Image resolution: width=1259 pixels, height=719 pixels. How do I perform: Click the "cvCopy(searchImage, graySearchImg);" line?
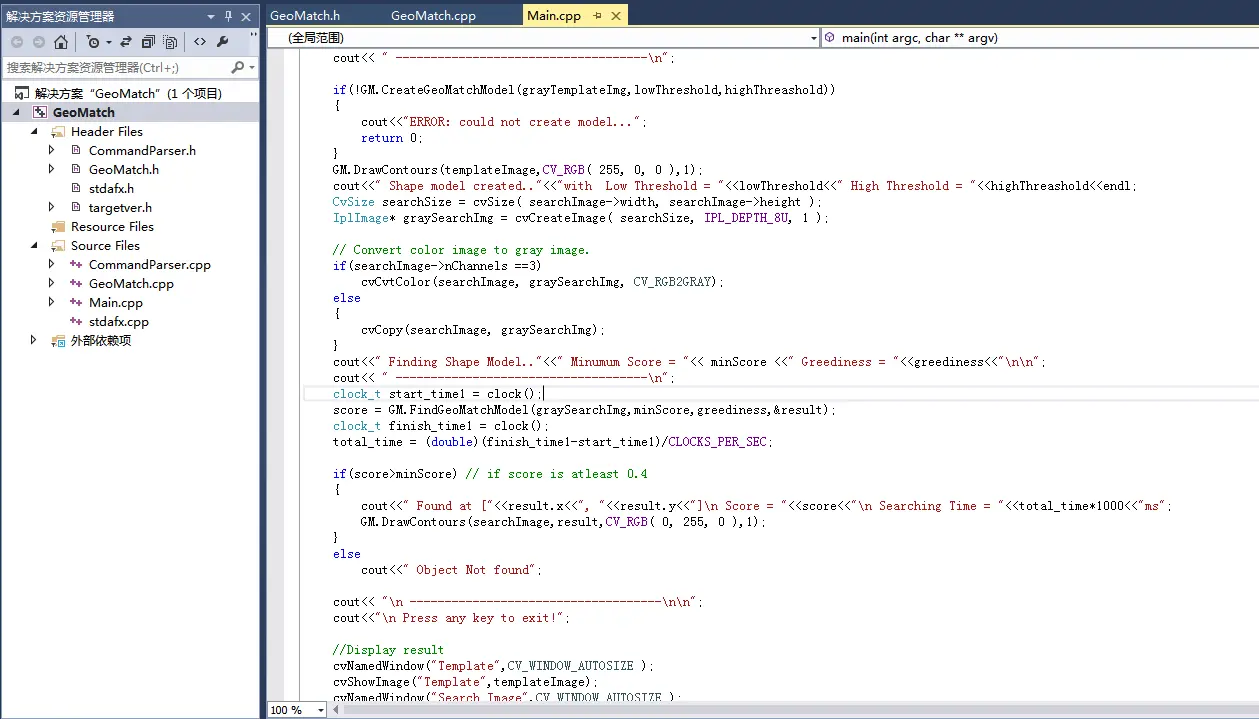tap(483, 330)
